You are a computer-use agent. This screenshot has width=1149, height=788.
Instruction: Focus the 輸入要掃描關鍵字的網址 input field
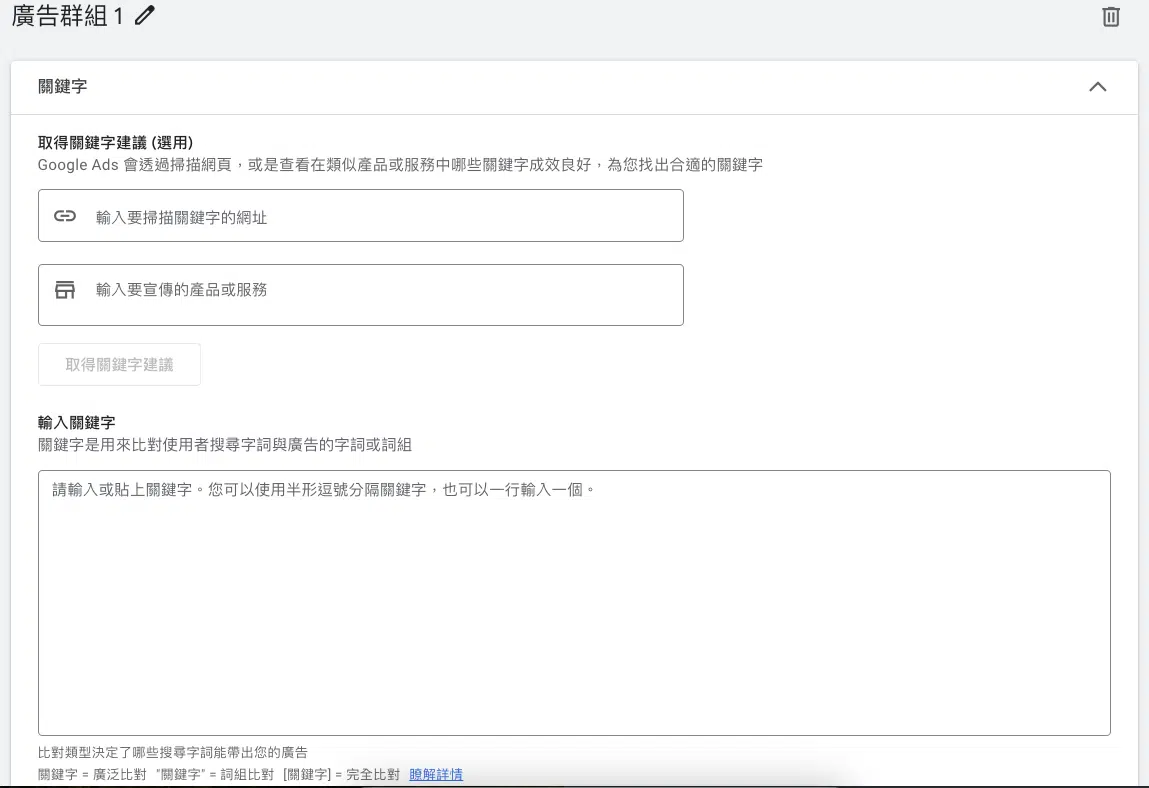380,216
